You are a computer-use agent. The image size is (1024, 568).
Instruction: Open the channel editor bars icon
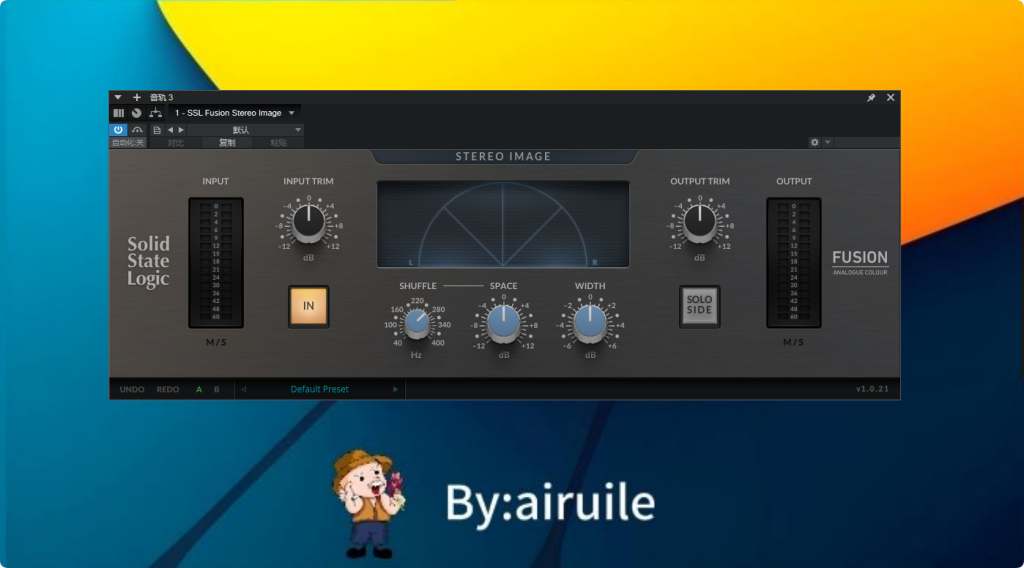point(118,113)
